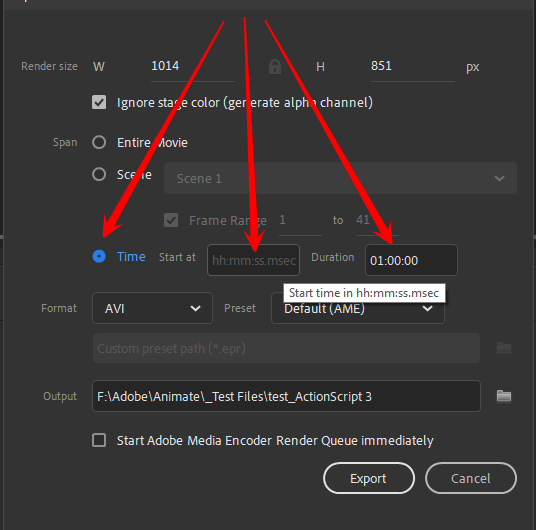This screenshot has height=530, width=536.
Task: Click the folder icon for custom preset path
Action: 504,348
